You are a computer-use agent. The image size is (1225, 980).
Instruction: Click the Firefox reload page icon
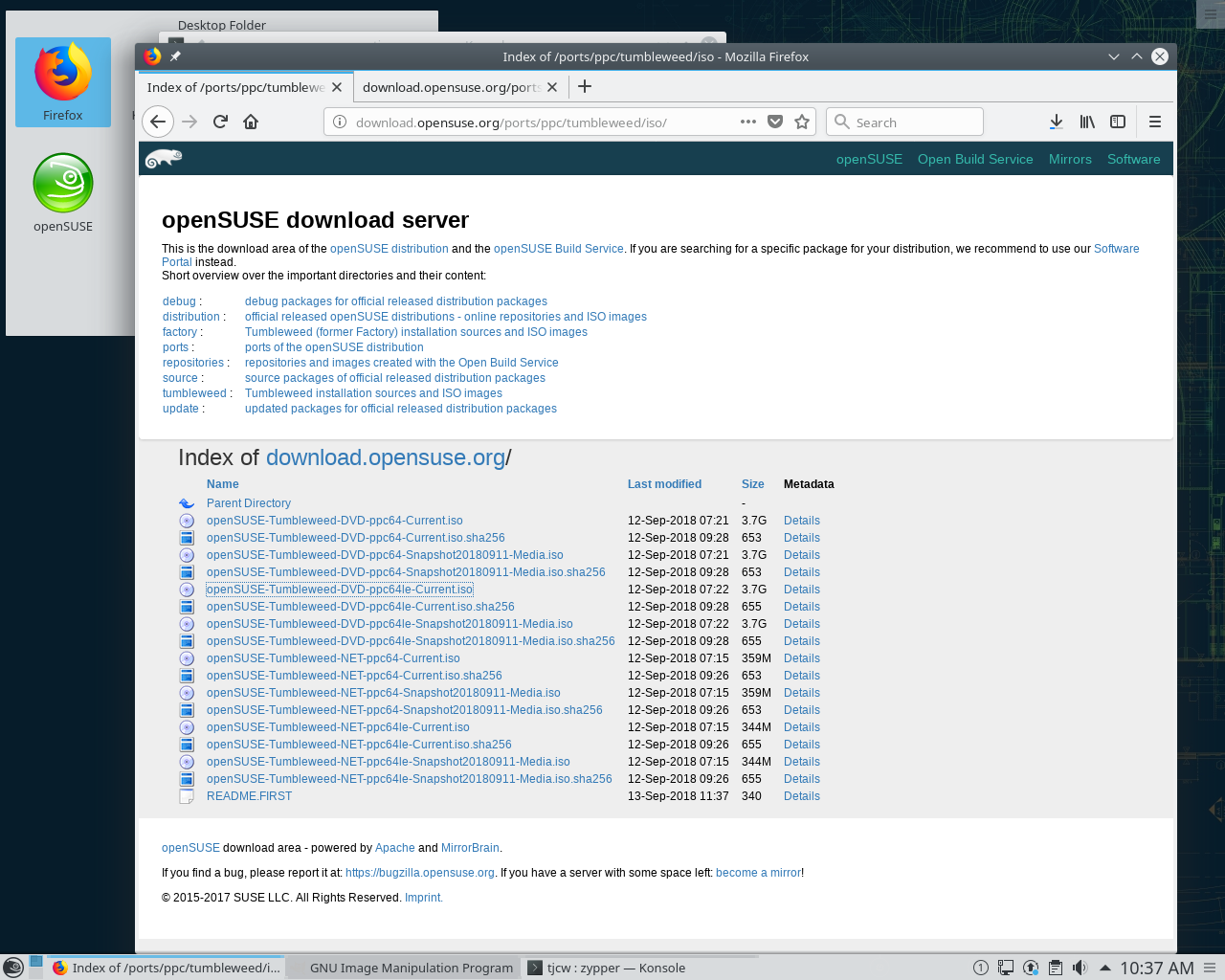220,122
